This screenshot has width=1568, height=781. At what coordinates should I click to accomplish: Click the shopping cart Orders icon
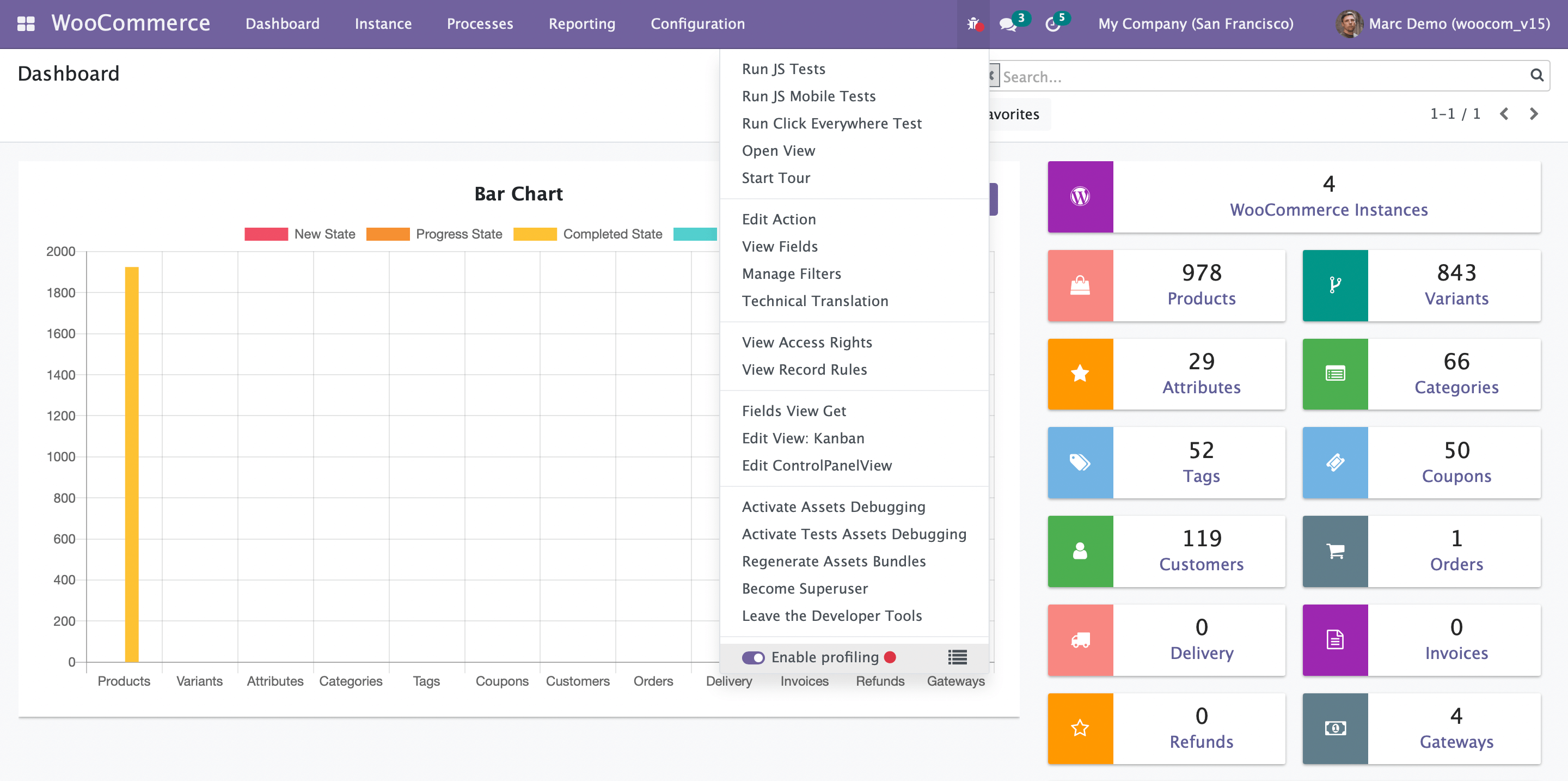[1335, 552]
